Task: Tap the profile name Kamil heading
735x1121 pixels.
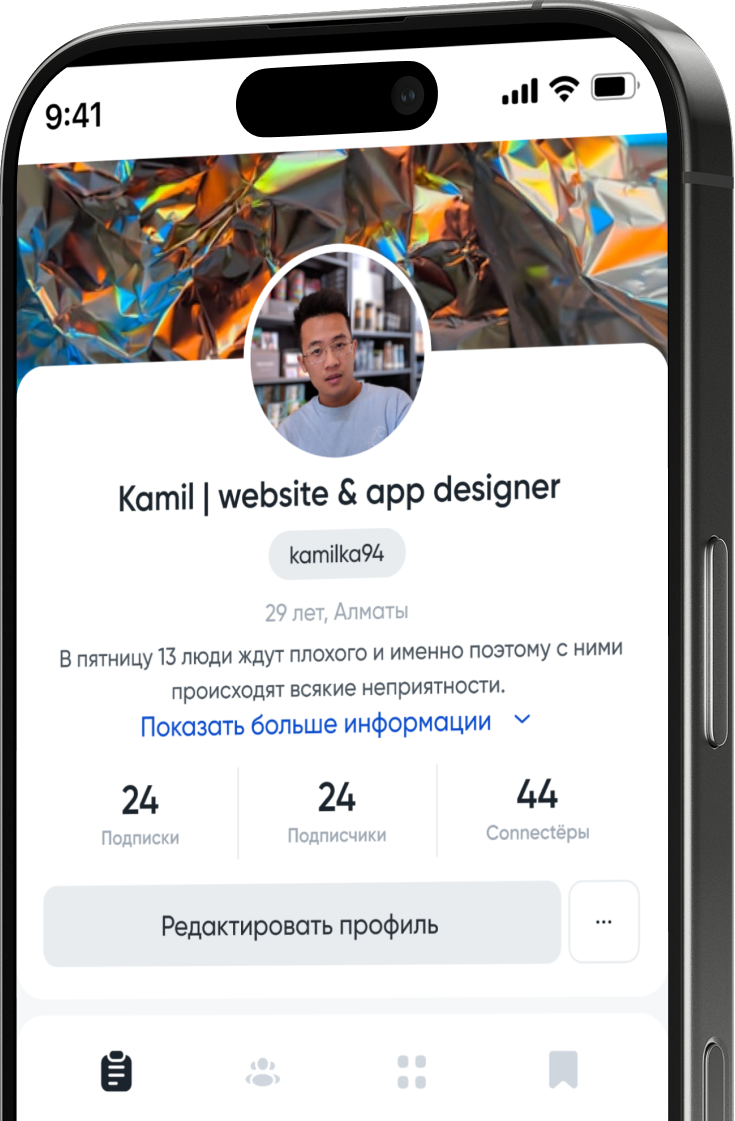Action: point(339,493)
